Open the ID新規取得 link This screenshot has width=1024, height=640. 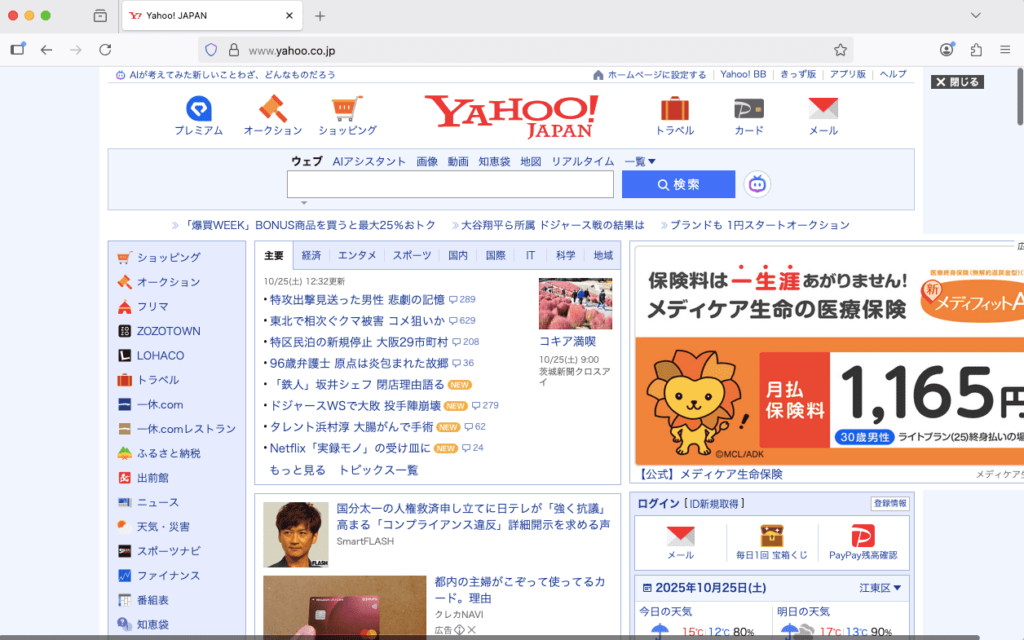pyautogui.click(x=714, y=504)
